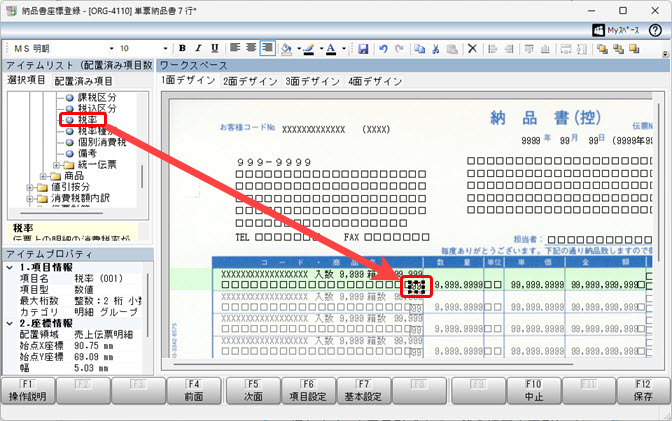Expand the 消費税額内訳 folder

point(30,198)
